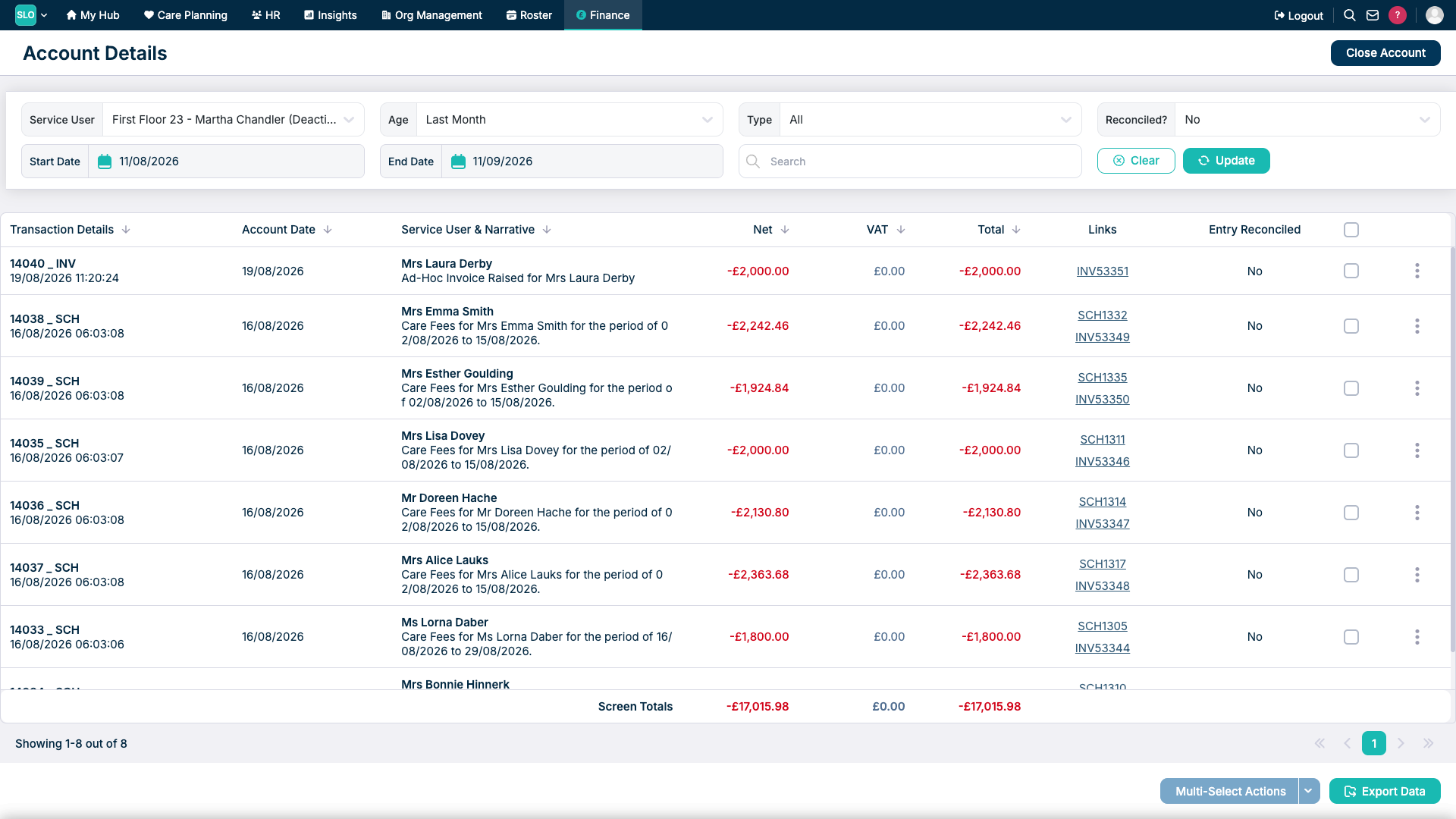1456x819 pixels.
Task: Tick checkbox for Mrs Emma Smith row
Action: [1351, 326]
